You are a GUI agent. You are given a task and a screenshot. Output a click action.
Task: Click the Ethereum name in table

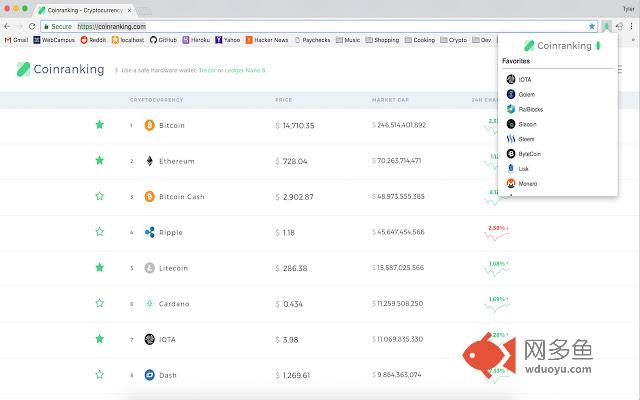(x=177, y=161)
